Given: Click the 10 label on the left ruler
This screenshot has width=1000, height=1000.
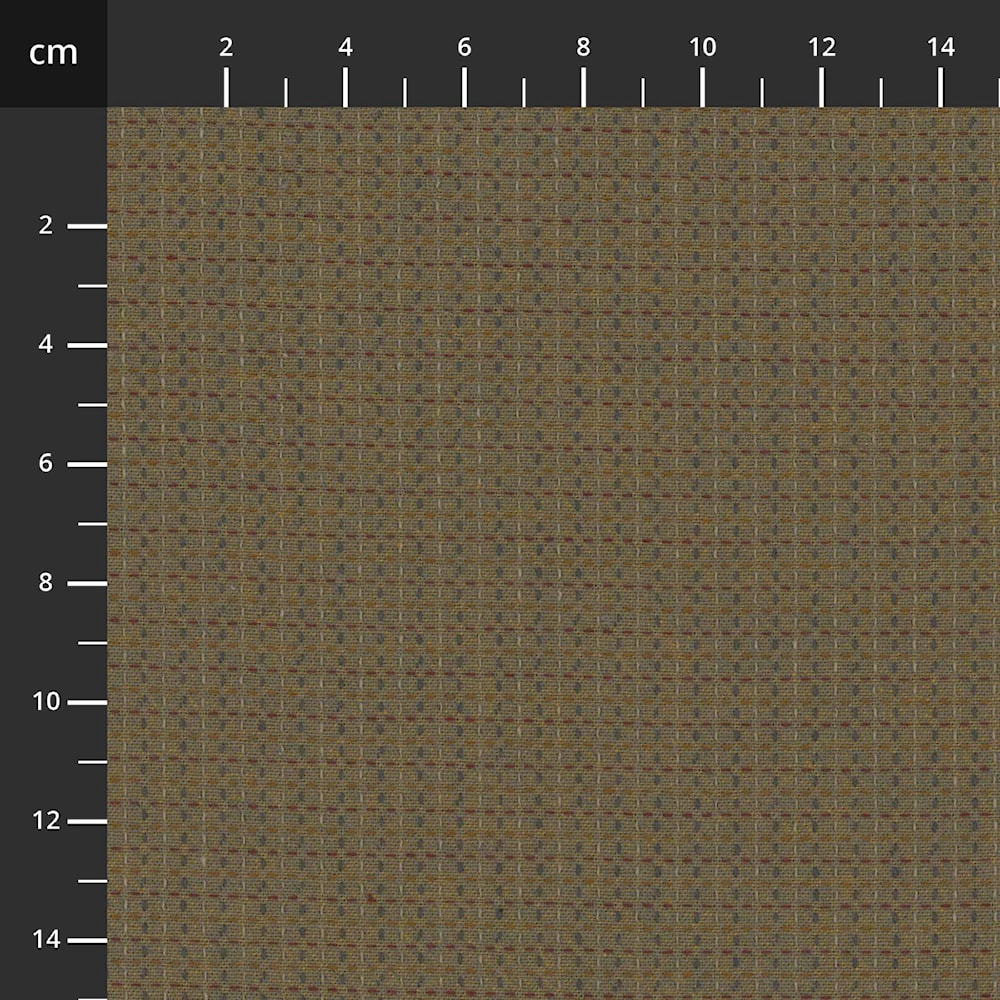Looking at the screenshot, I should pyautogui.click(x=46, y=702).
